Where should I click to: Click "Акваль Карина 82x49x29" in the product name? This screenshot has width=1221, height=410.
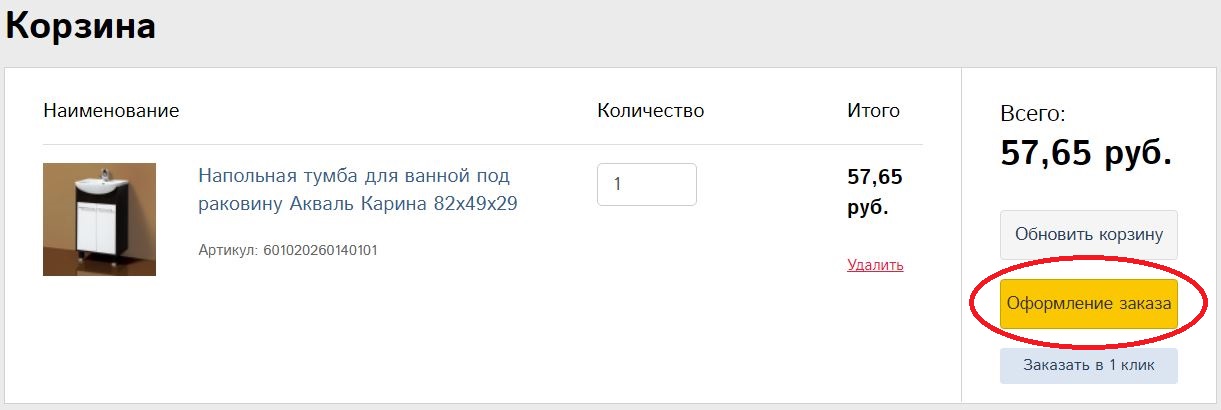(403, 204)
